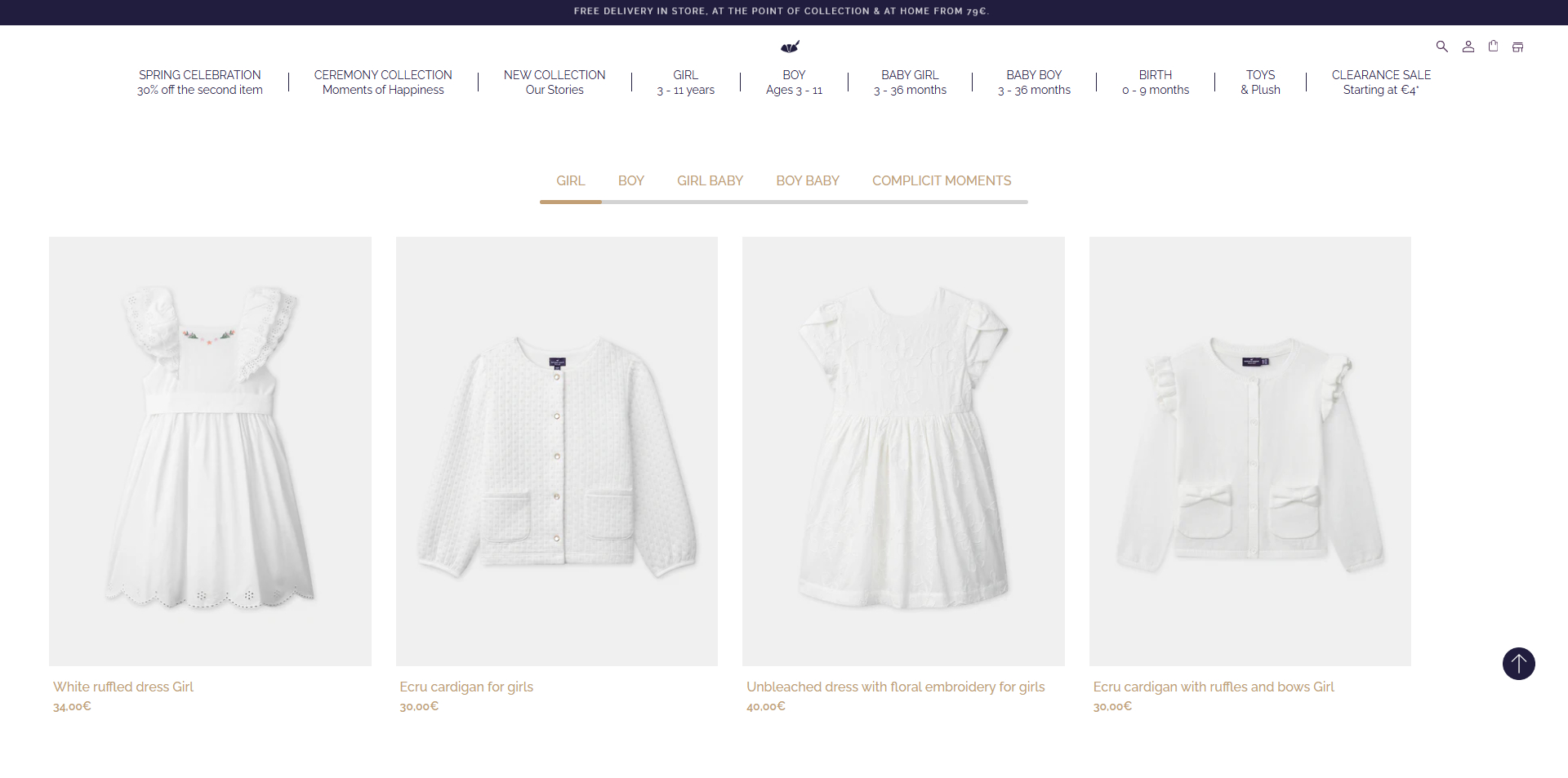Switch to the BOY BABY tab
Viewport: 1568px width, 778px height.
tap(808, 180)
